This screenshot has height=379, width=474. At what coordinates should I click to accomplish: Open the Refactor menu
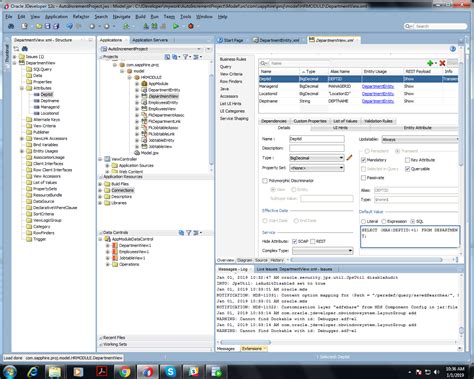(x=81, y=16)
